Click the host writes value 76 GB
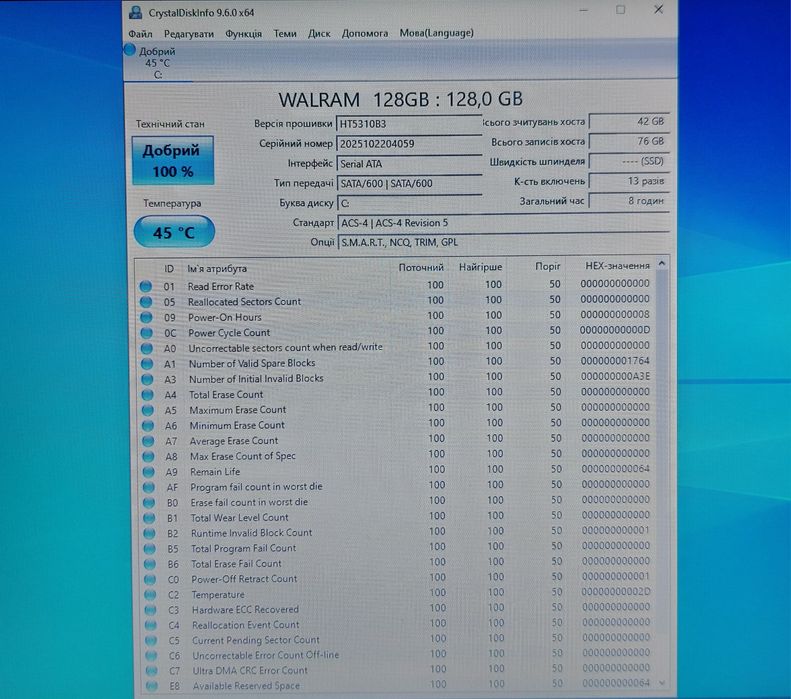 [x=629, y=141]
